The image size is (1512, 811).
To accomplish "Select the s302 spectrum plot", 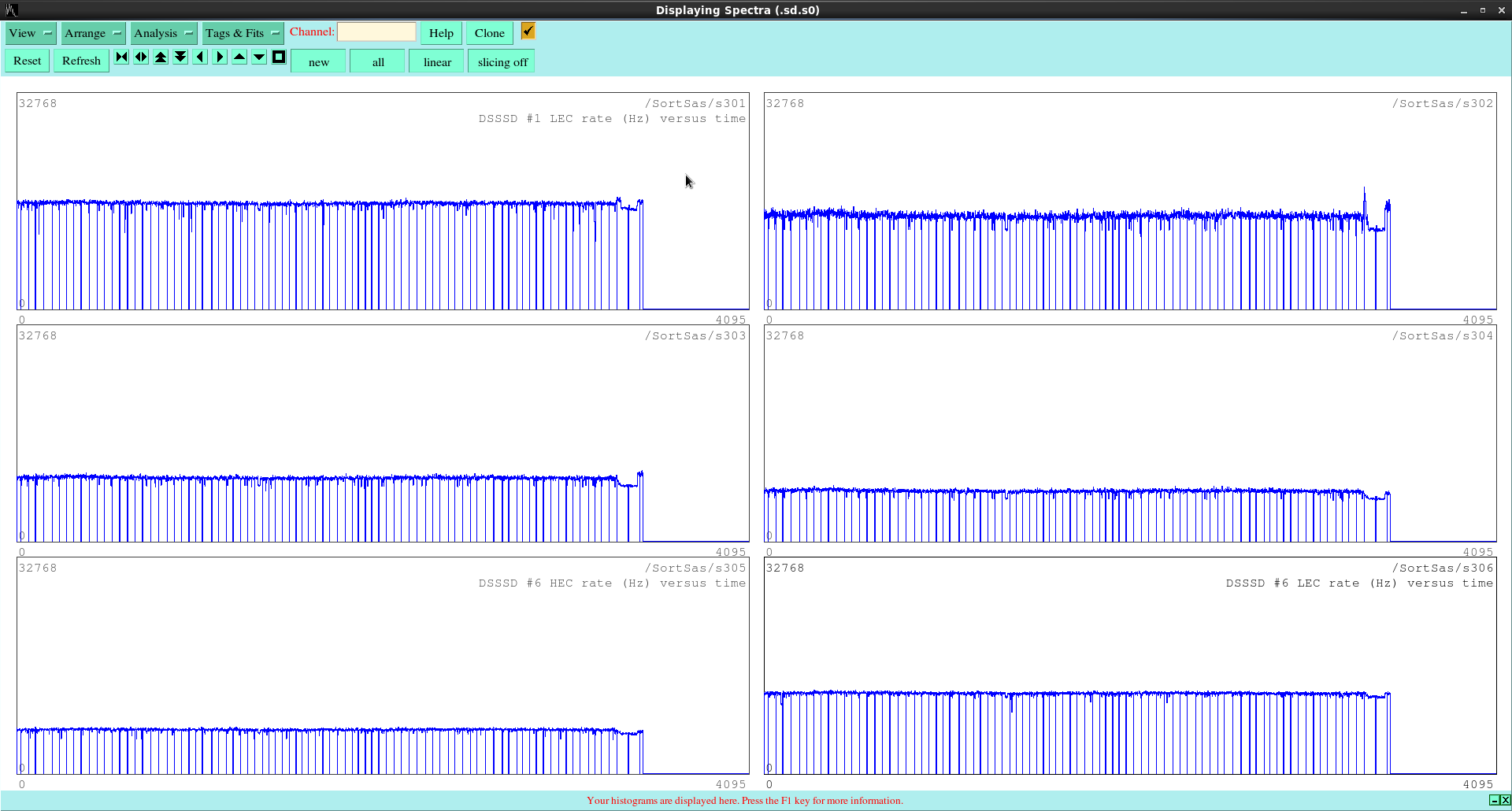I will point(1130,202).
